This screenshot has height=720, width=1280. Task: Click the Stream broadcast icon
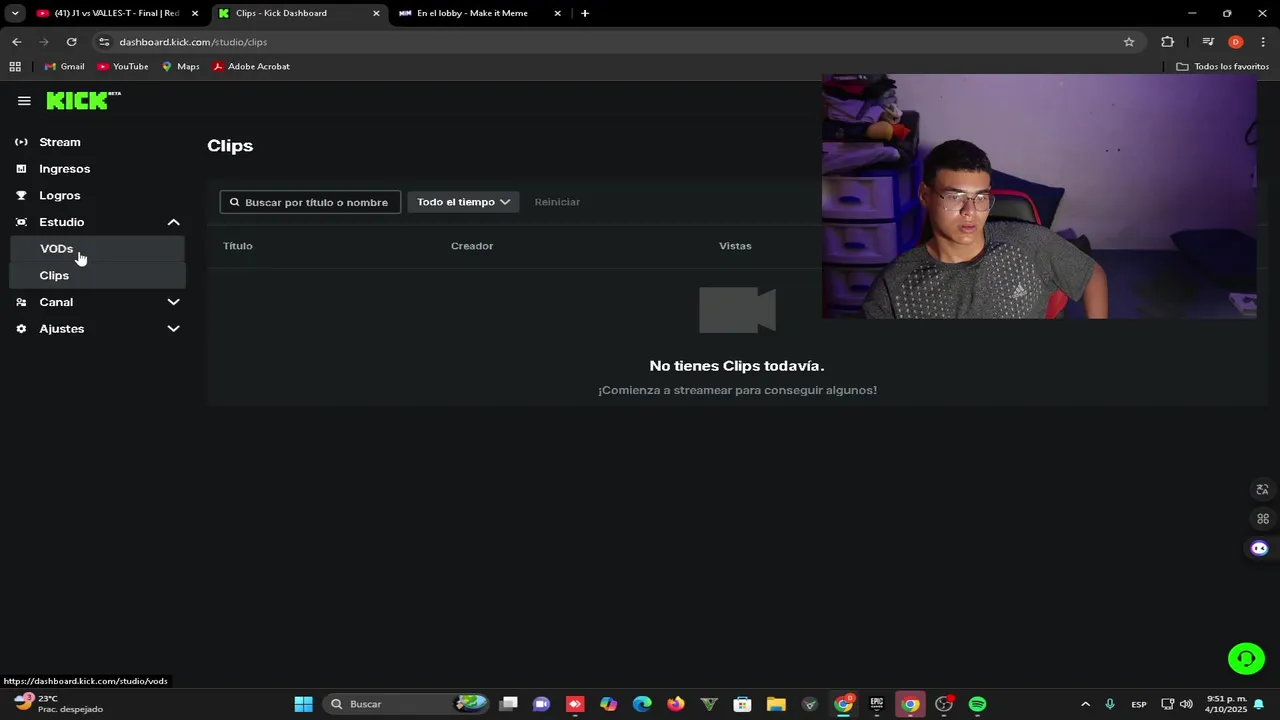[21, 142]
